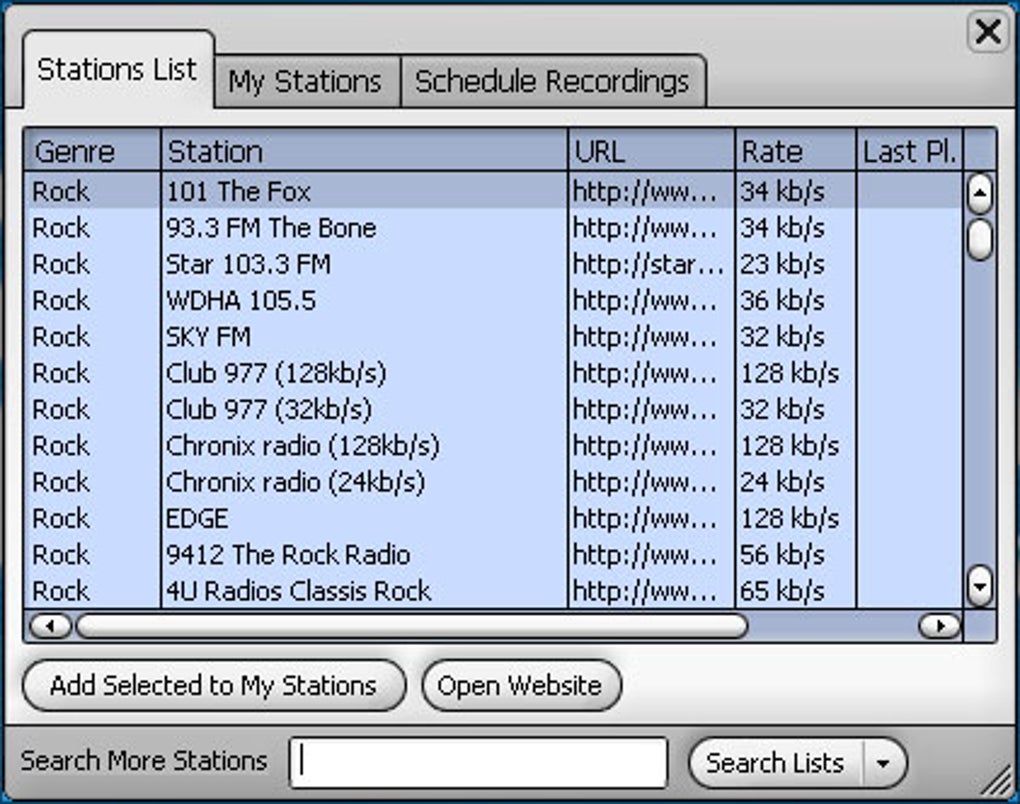This screenshot has height=804, width=1020.
Task: Click the vertical scrollbar thumb
Action: click(x=980, y=239)
